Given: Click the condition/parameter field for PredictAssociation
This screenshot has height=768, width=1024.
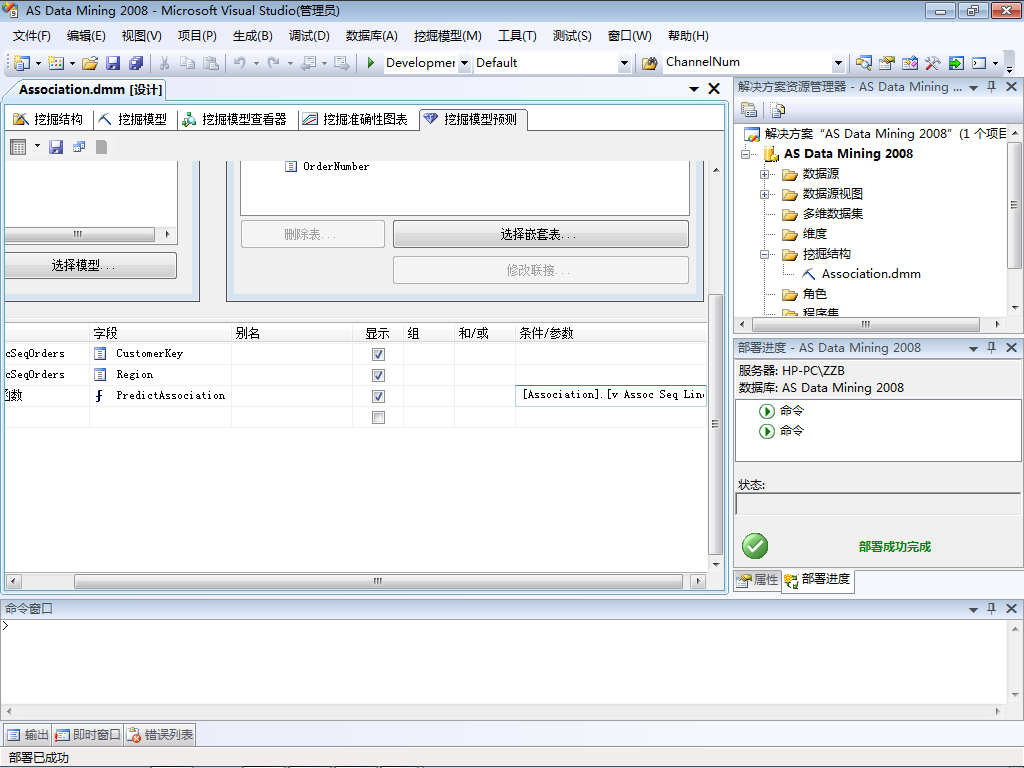Looking at the screenshot, I should (x=611, y=395).
